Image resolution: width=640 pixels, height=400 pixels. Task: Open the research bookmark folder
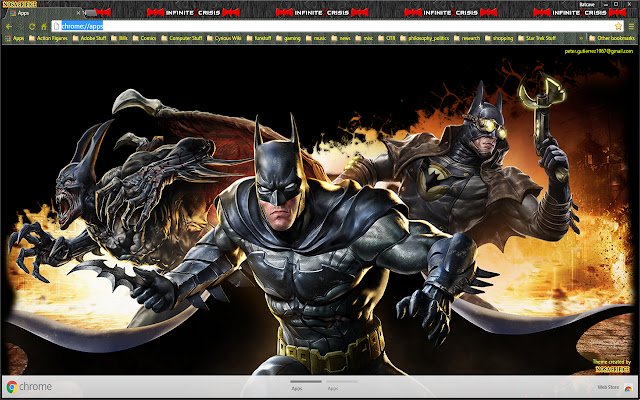click(x=467, y=38)
